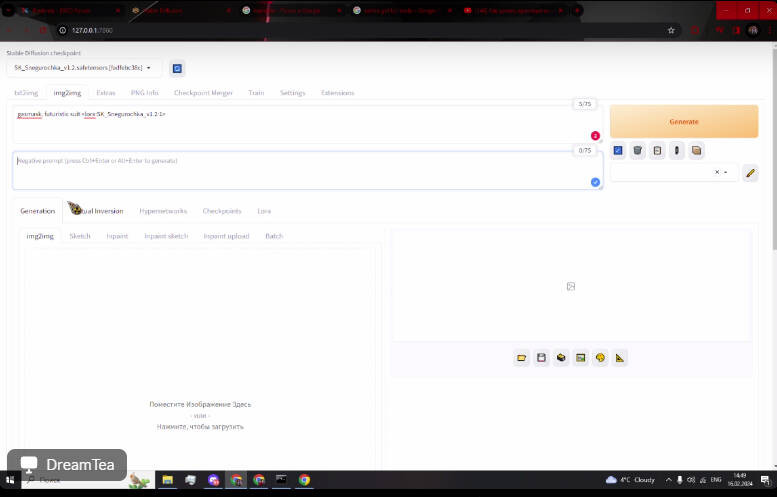This screenshot has height=497, width=777.
Task: Click the zip box icon below gallery
Action: click(x=561, y=358)
